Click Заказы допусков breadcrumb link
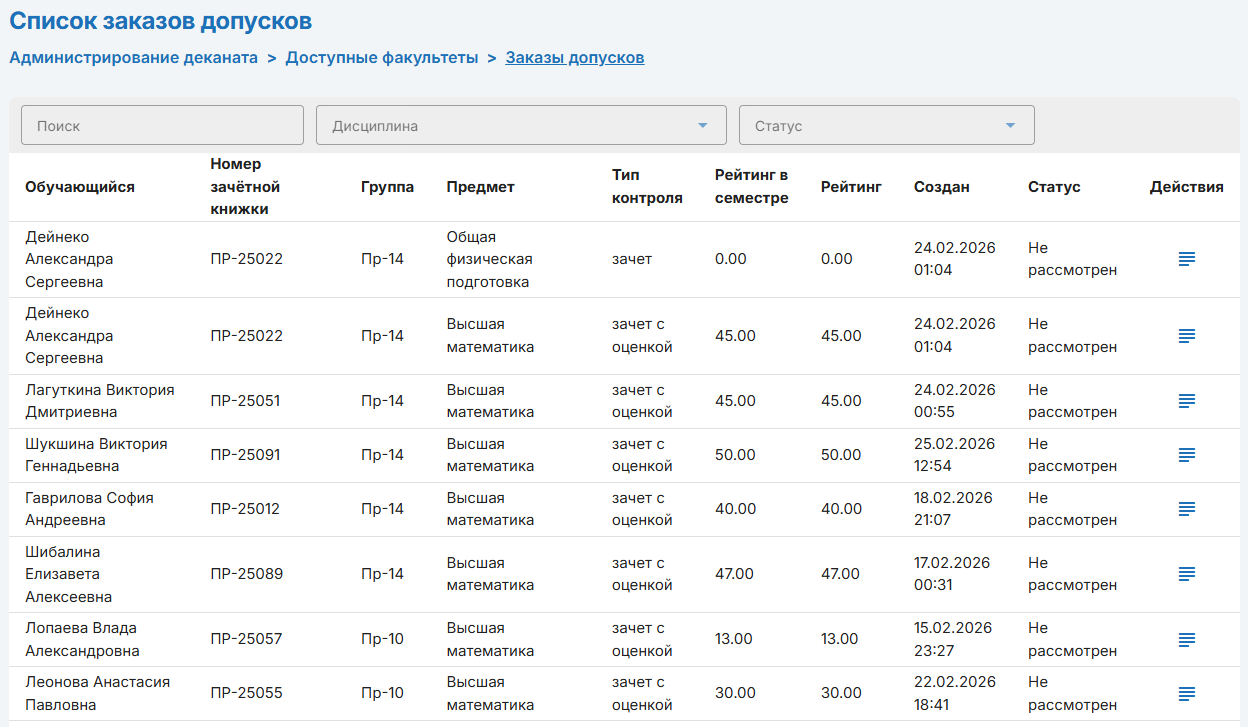Screen dimensions: 1248x727 574,58
